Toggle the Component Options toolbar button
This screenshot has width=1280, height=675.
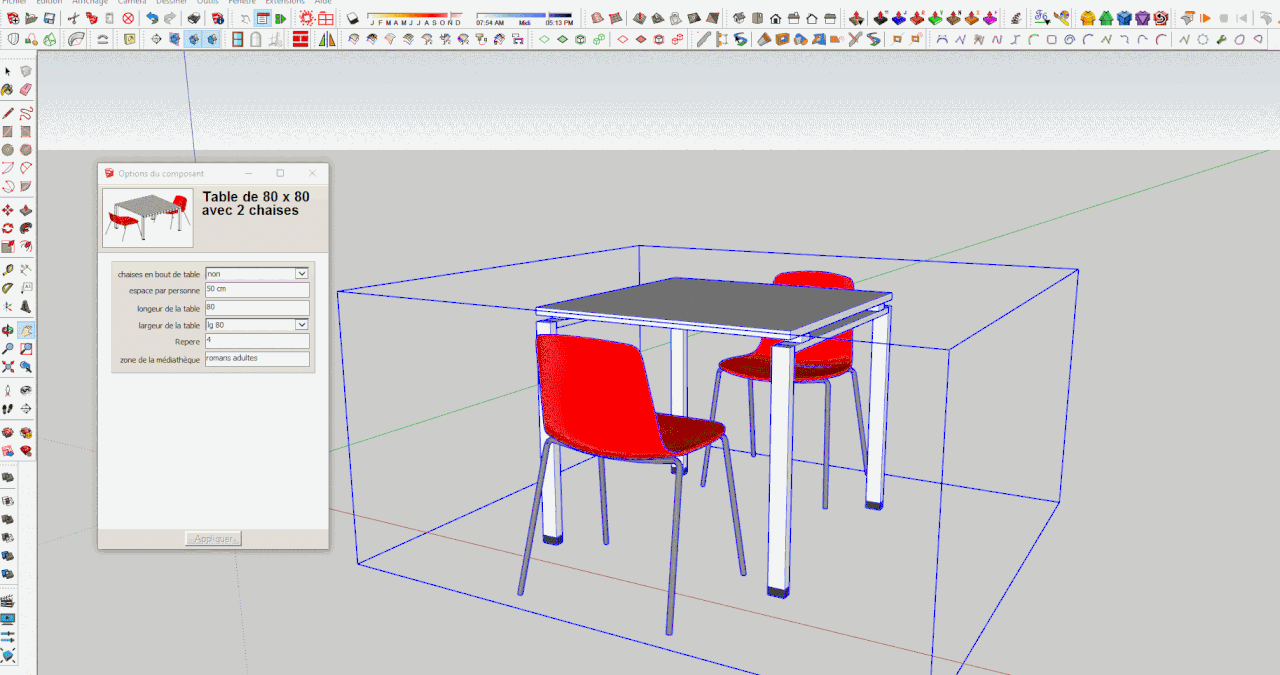pos(263,18)
